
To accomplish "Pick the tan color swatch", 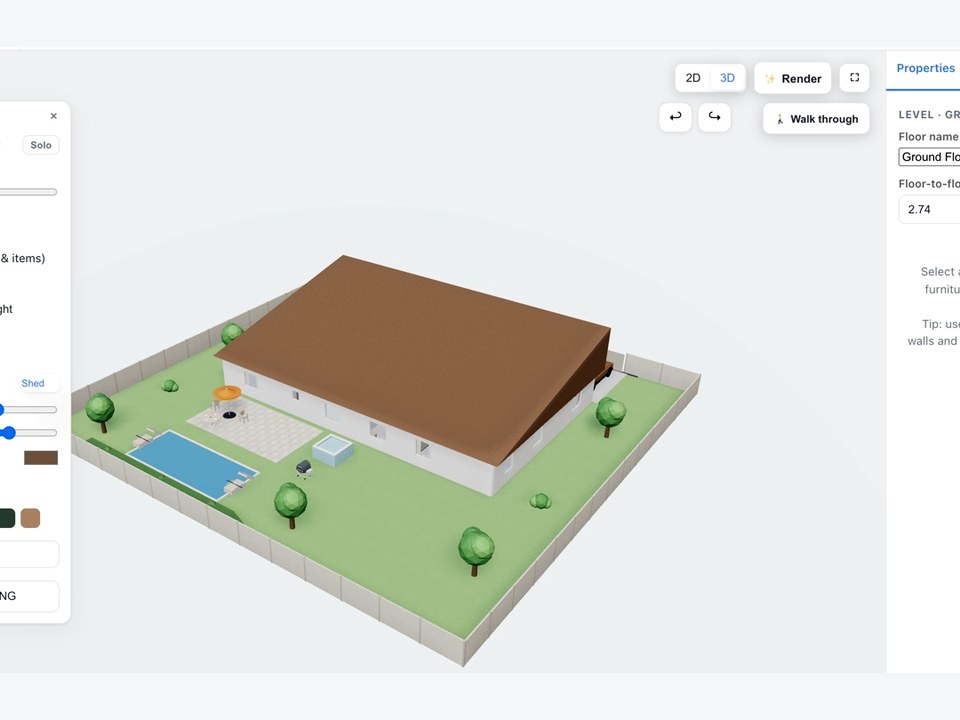I will (x=31, y=518).
